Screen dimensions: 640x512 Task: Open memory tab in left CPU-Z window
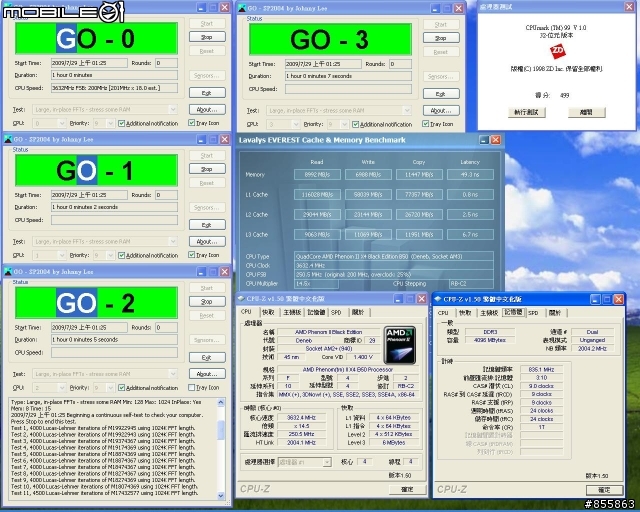tap(316, 312)
